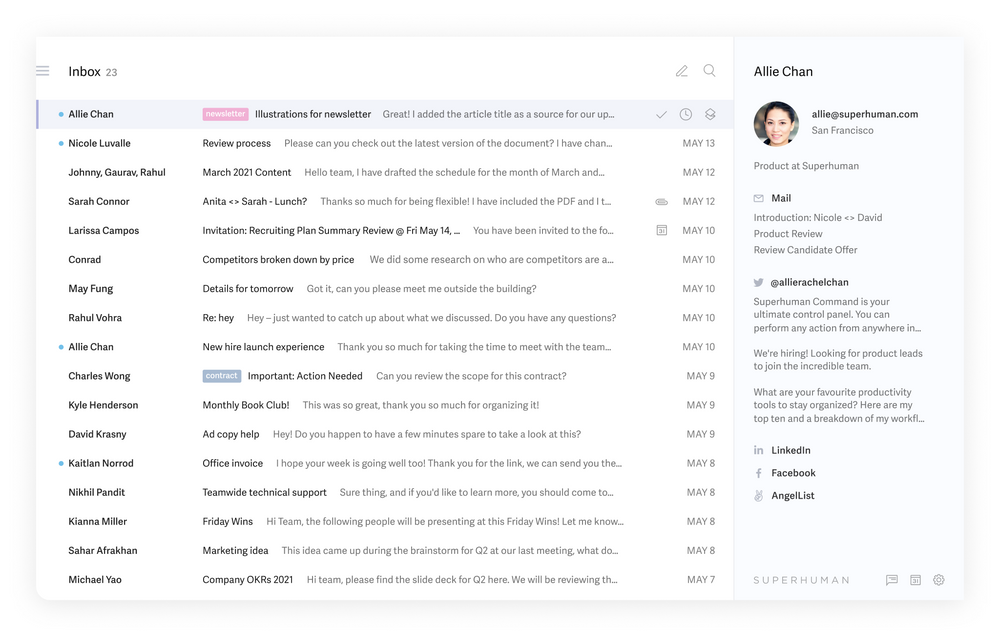
Task: Open the sidebar with the hamburger menu
Action: [x=42, y=71]
